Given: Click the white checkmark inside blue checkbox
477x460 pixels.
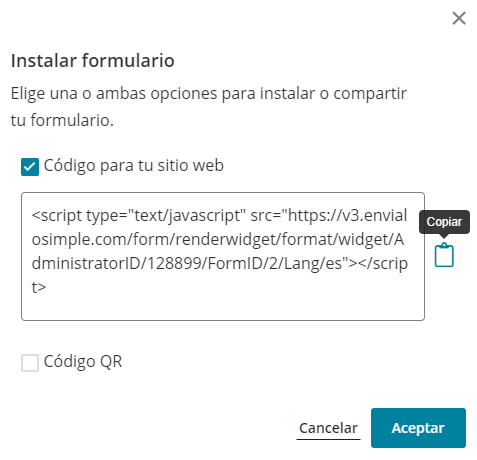Looking at the screenshot, I should coord(30,167).
